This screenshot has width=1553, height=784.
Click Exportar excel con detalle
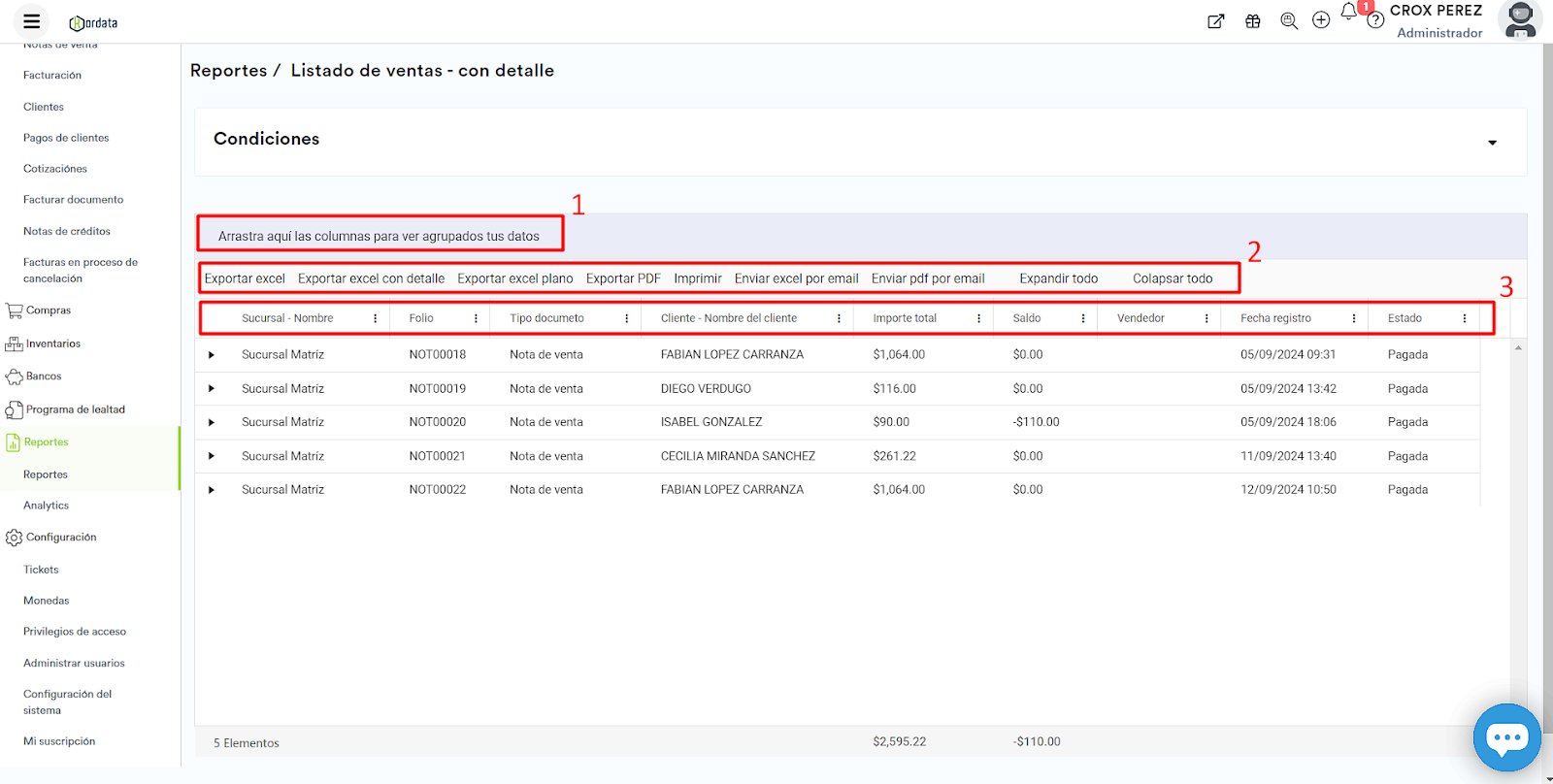(371, 278)
